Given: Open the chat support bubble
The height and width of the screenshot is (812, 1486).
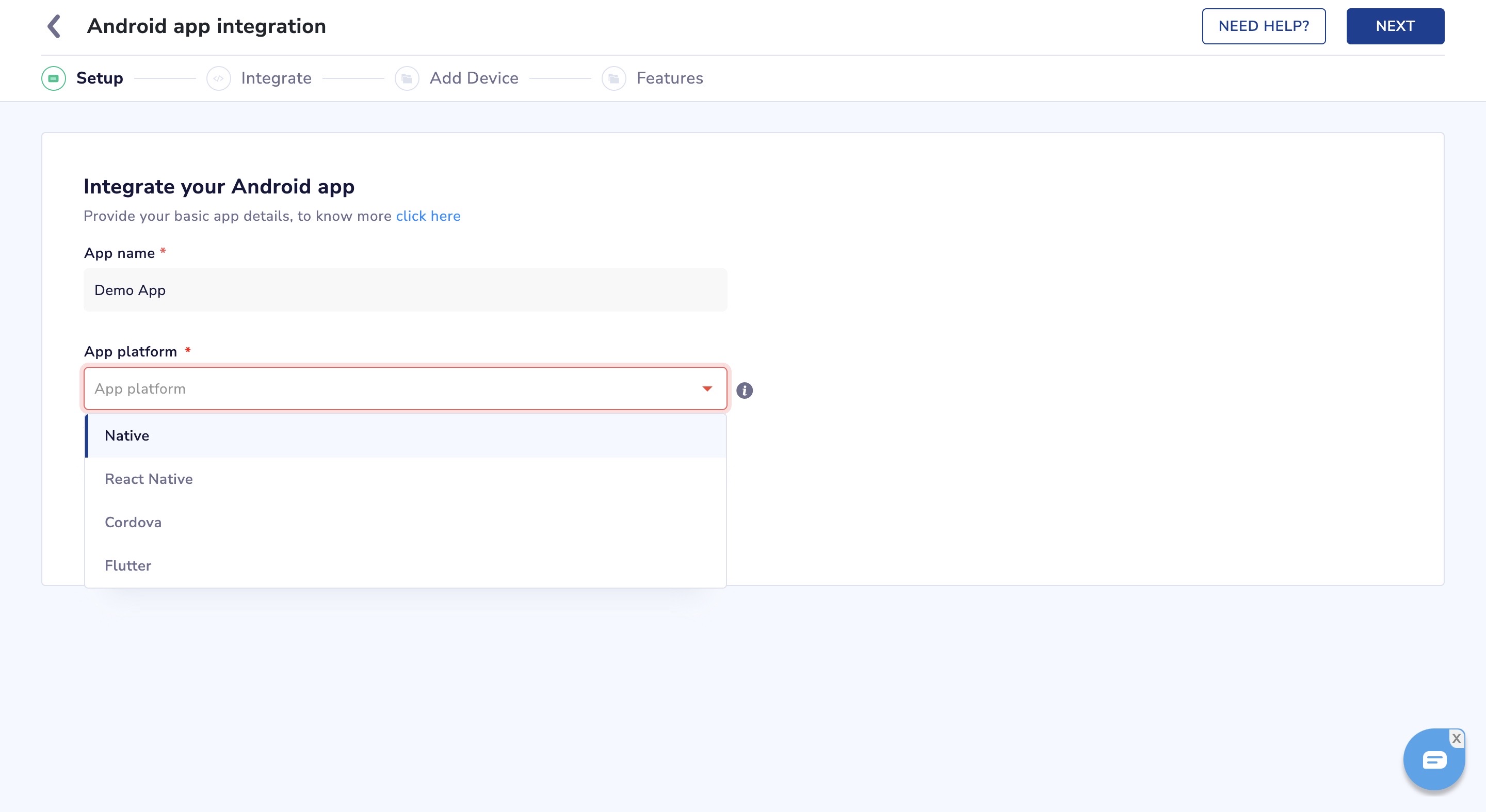Looking at the screenshot, I should pyautogui.click(x=1433, y=761).
